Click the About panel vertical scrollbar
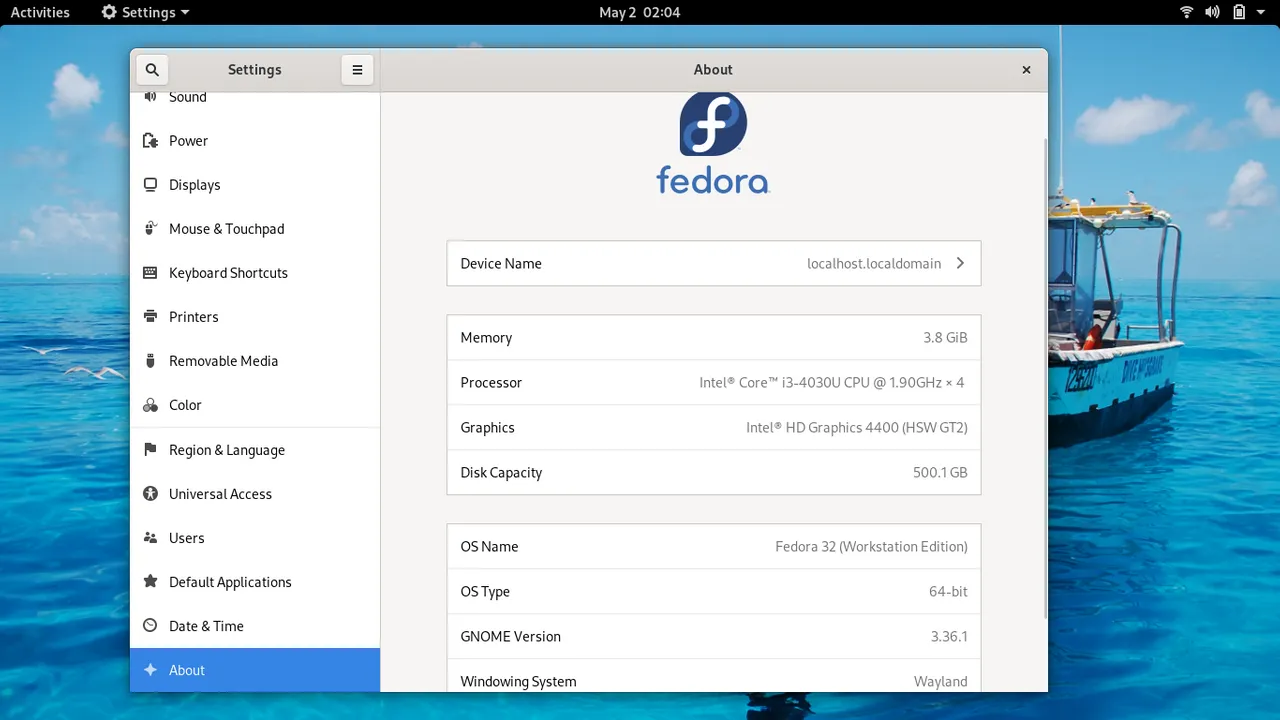 [1044, 378]
